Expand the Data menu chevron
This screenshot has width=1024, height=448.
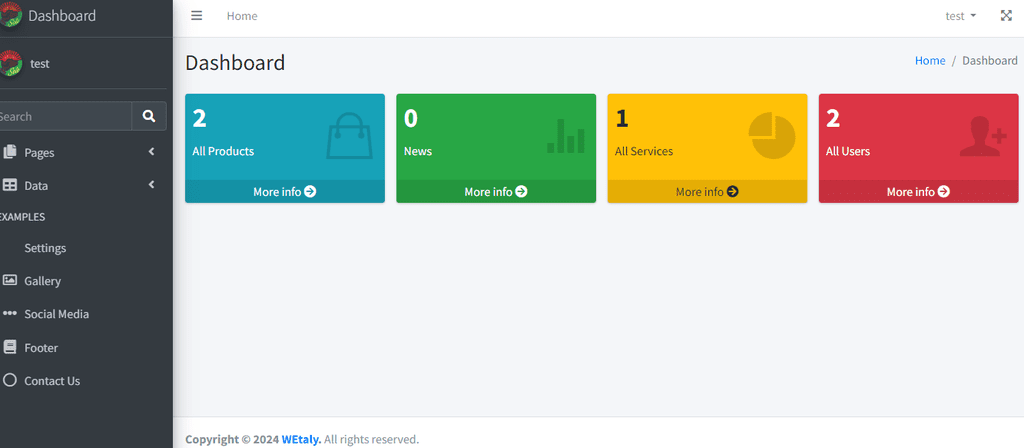point(152,185)
